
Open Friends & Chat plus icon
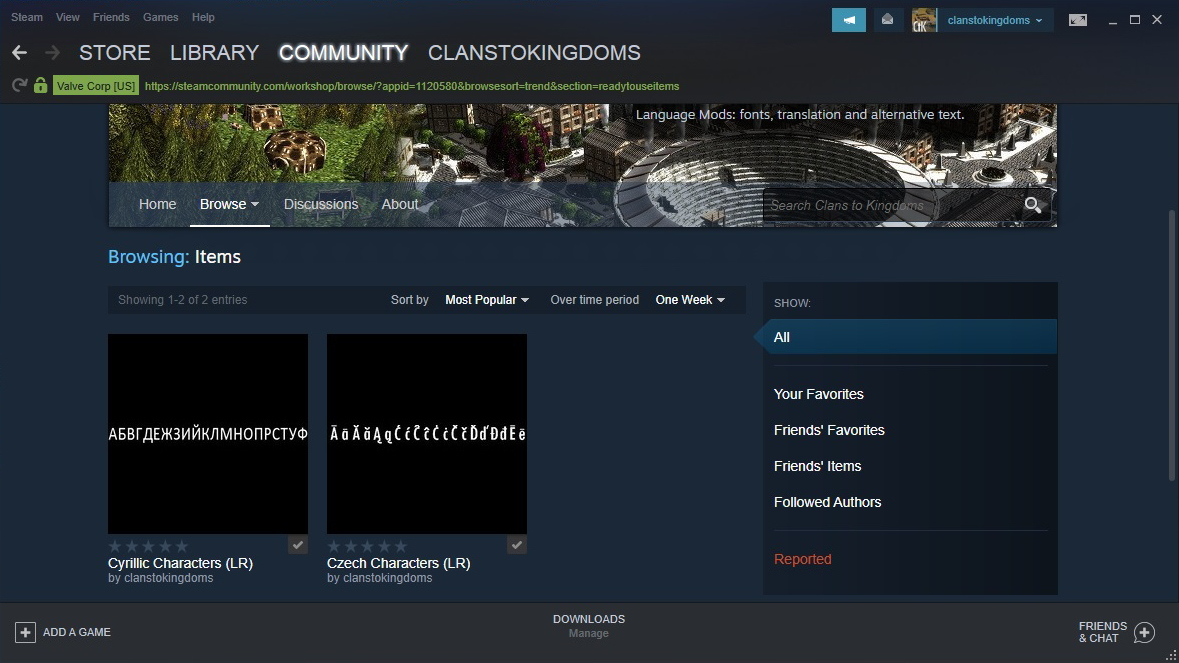[1144, 632]
